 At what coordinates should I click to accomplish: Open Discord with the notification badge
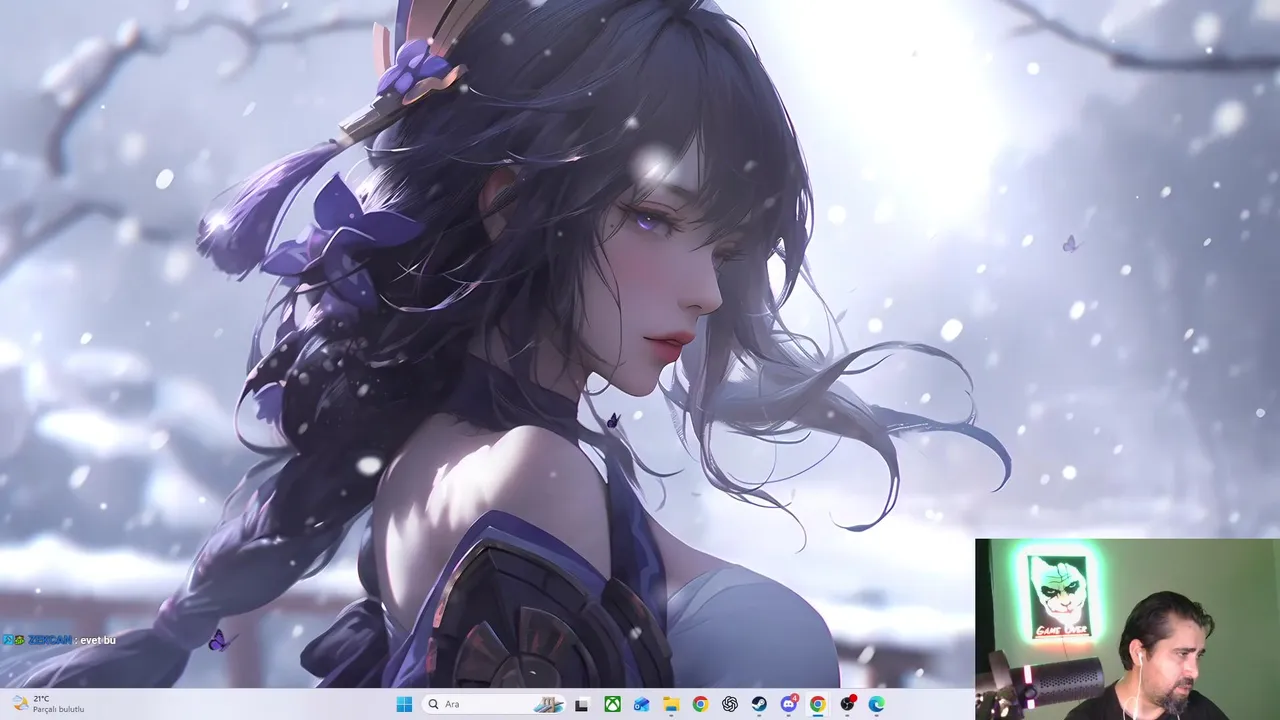tap(789, 704)
